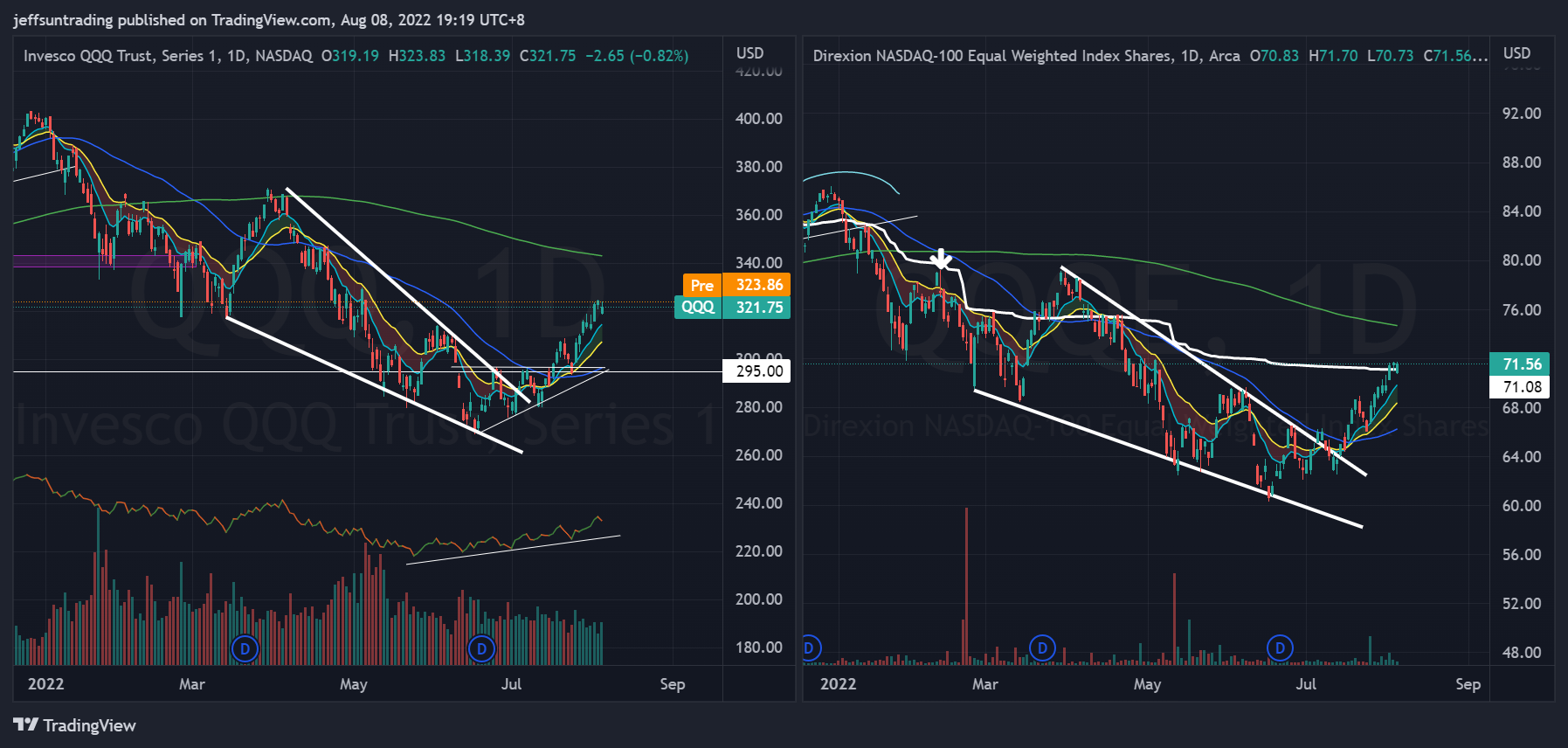The height and width of the screenshot is (748, 1568).
Task: Click the high value H71.70
Action: click(x=1333, y=56)
